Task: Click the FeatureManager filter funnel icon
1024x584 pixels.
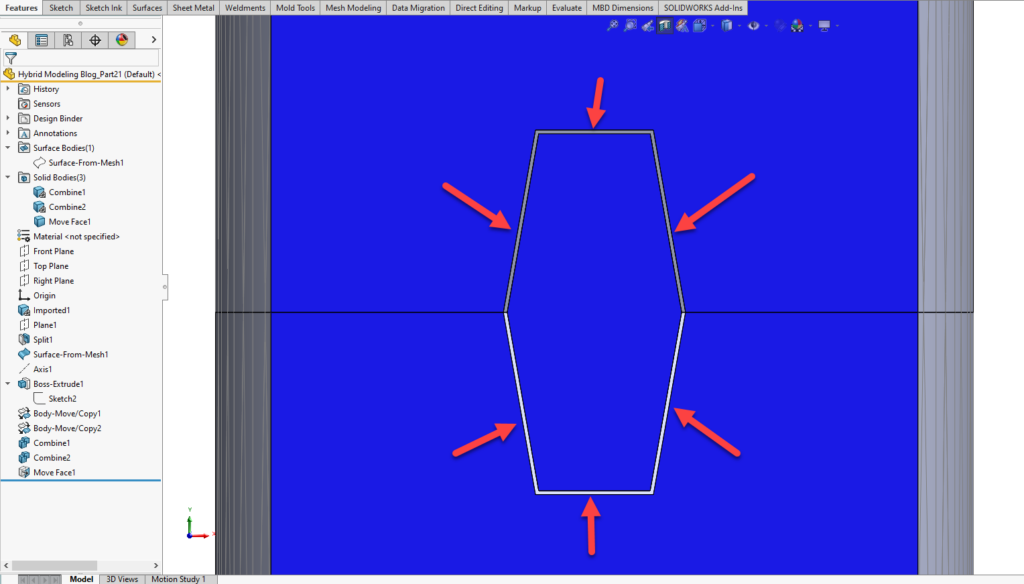Action: 12,58
